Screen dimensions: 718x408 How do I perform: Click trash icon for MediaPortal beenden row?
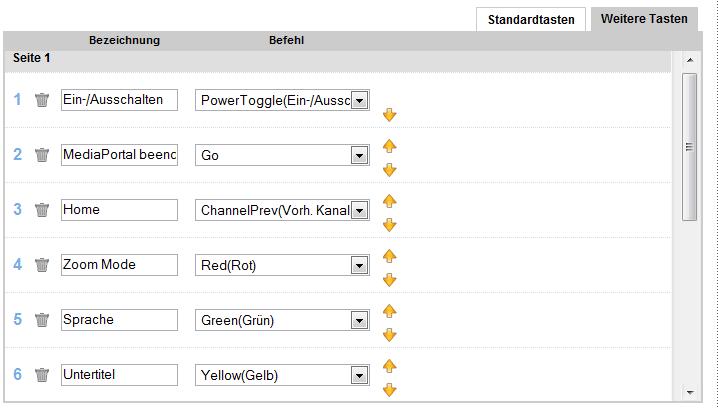(x=42, y=155)
